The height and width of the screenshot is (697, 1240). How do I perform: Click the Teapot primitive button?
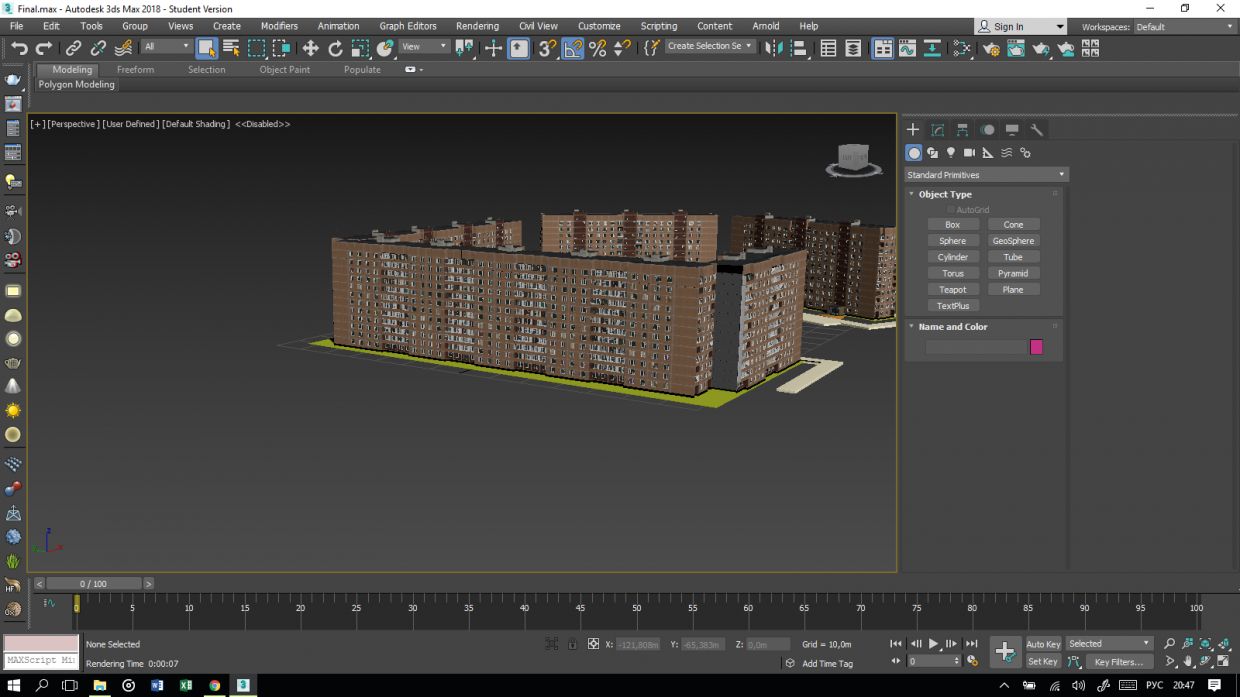[953, 290]
